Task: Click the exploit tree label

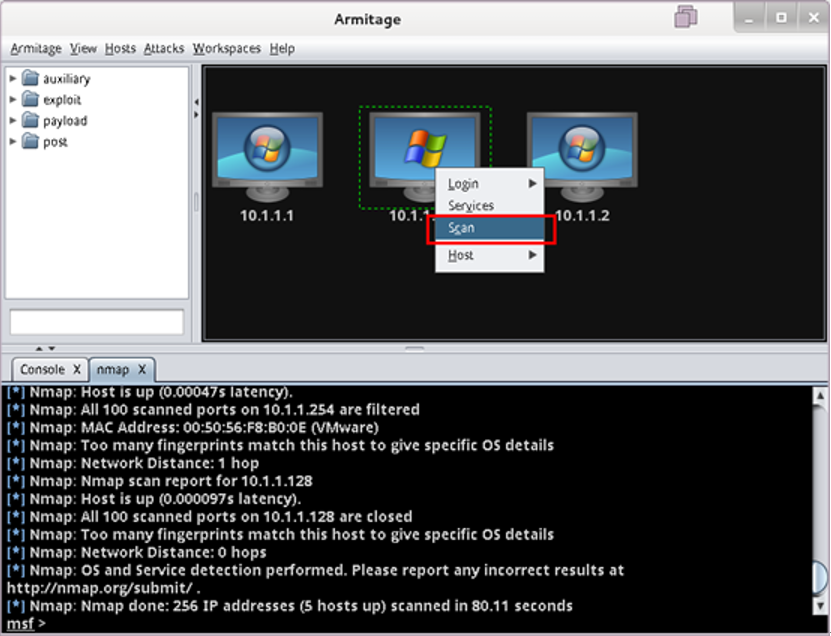Action: pyautogui.click(x=62, y=100)
